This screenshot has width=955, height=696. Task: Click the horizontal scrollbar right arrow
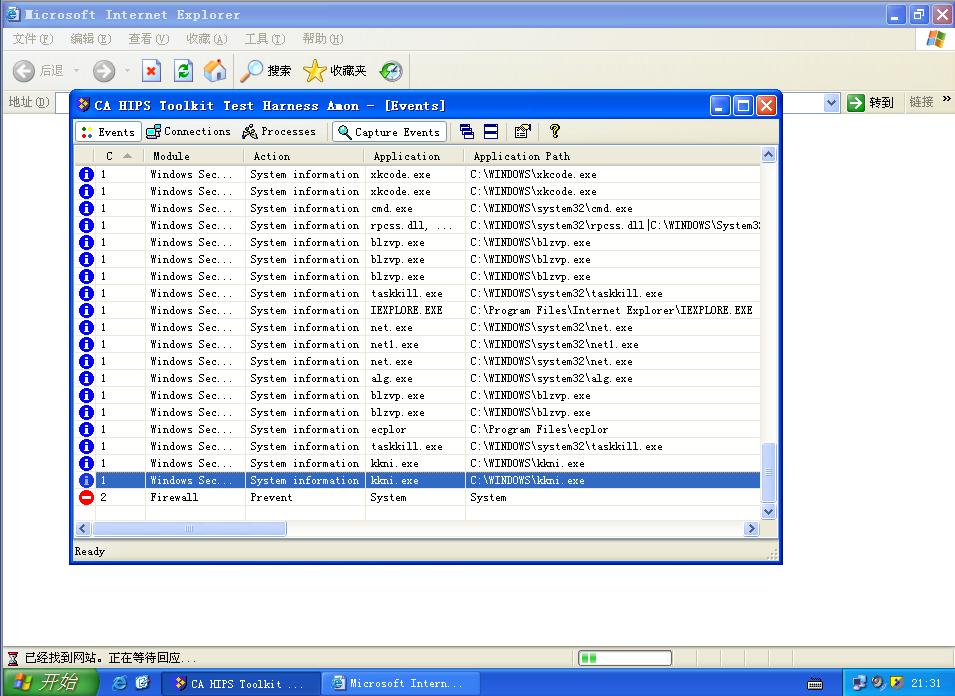click(x=751, y=529)
